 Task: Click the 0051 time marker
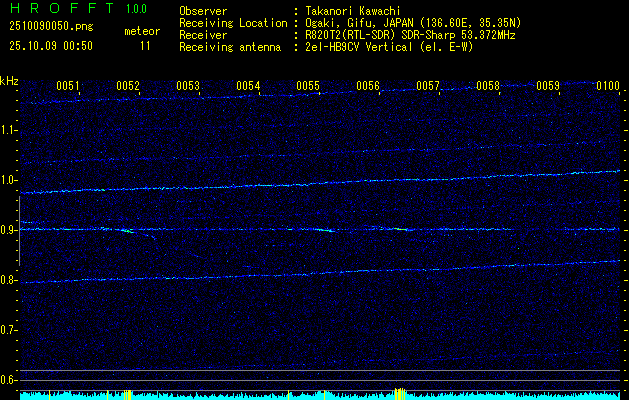[68, 86]
